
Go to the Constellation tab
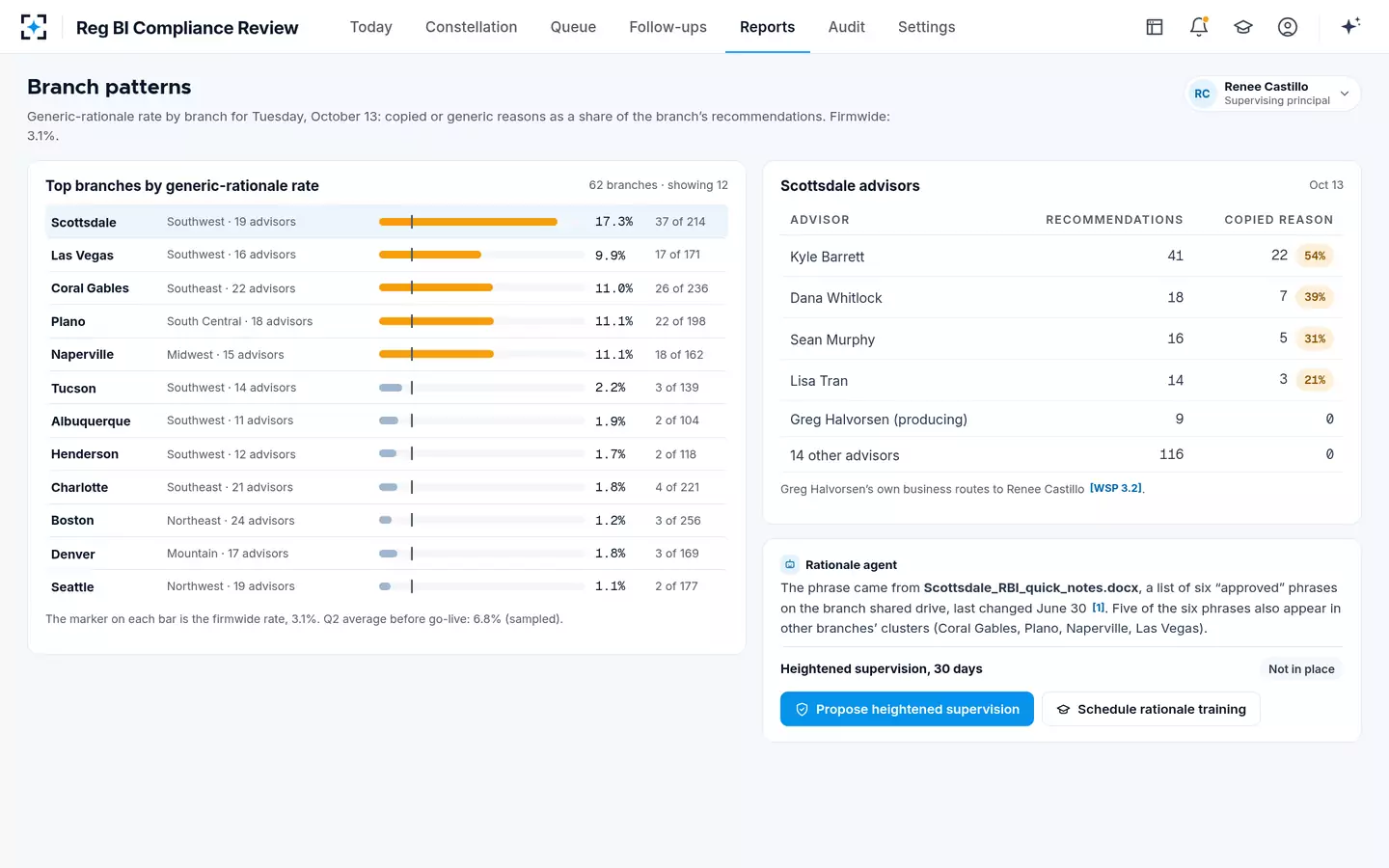(472, 27)
